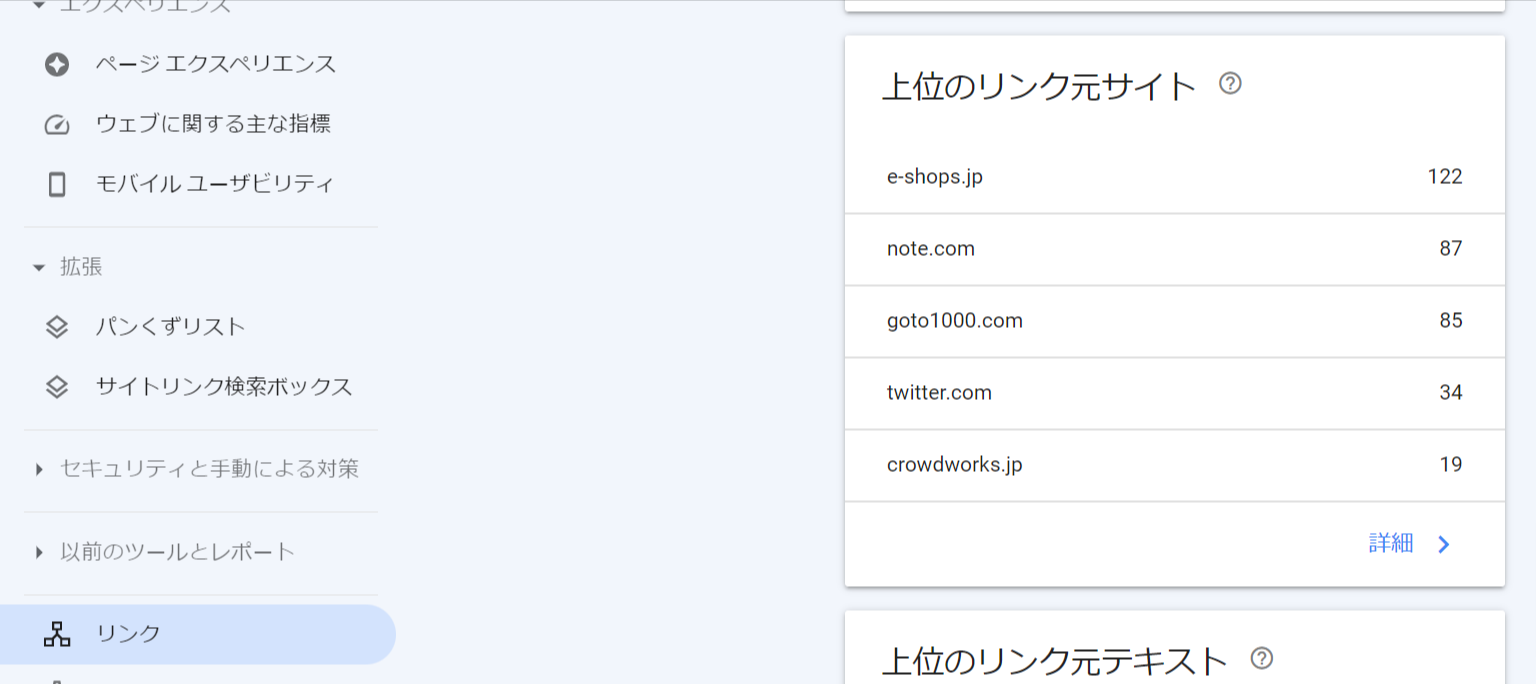The height and width of the screenshot is (684, 1536).
Task: Click the link count 34
Action: click(1451, 393)
